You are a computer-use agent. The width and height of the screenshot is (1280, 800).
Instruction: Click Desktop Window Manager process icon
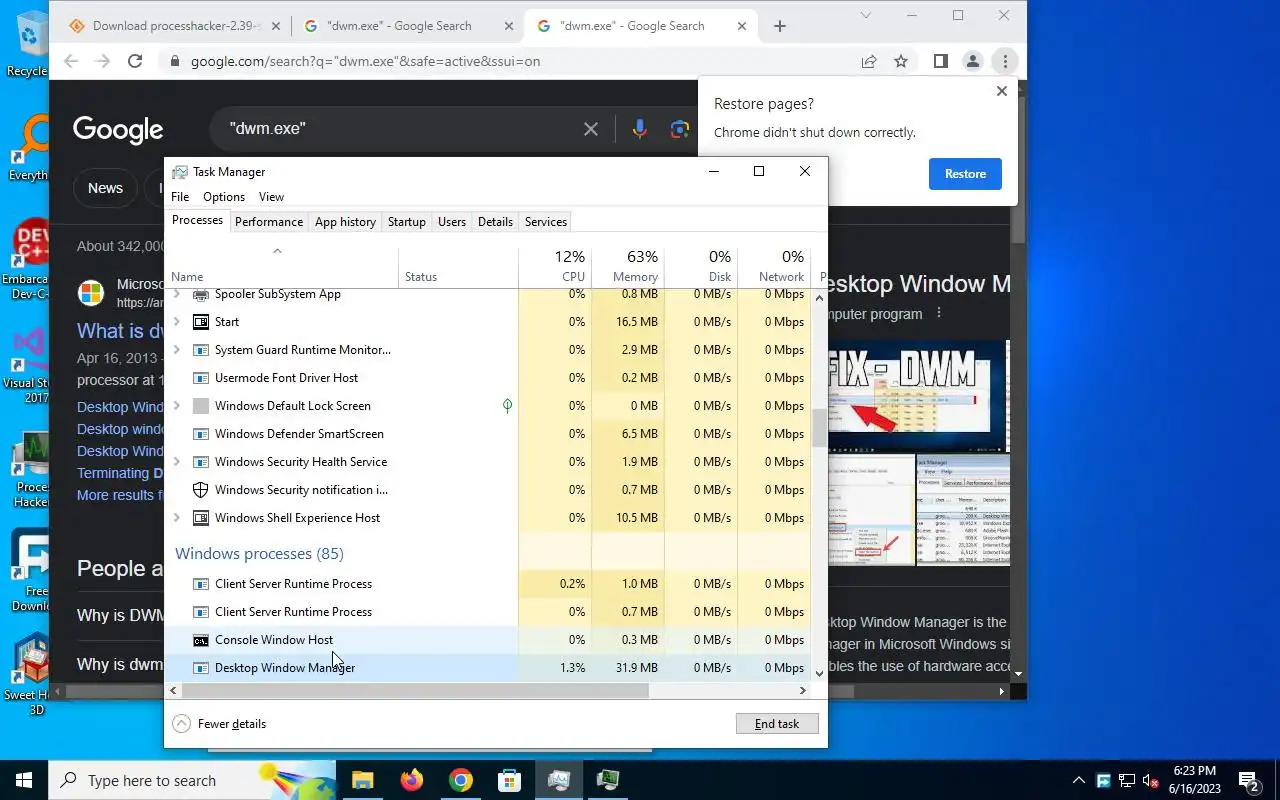(200, 668)
